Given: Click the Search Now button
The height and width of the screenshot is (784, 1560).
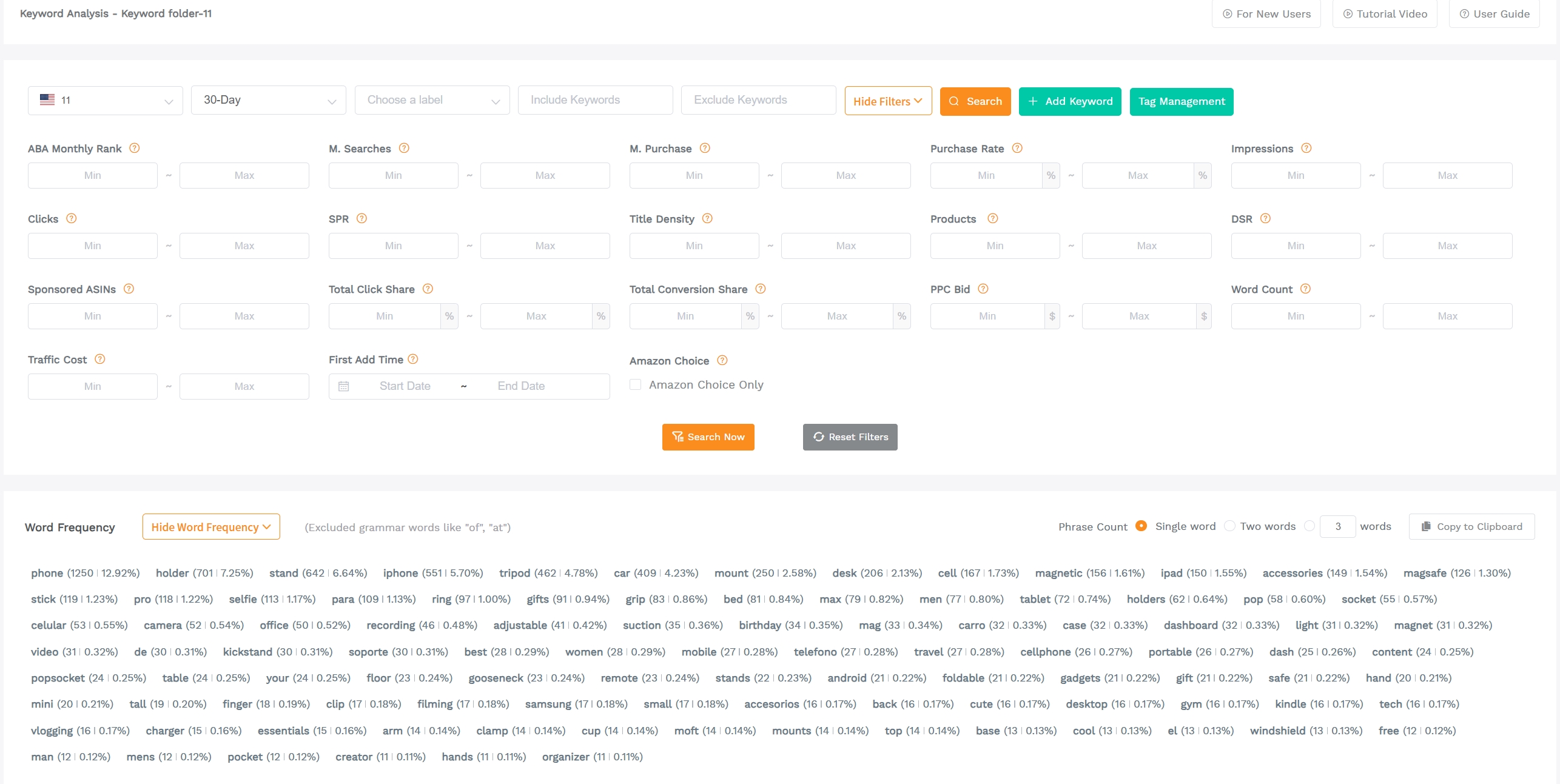Looking at the screenshot, I should tap(708, 437).
